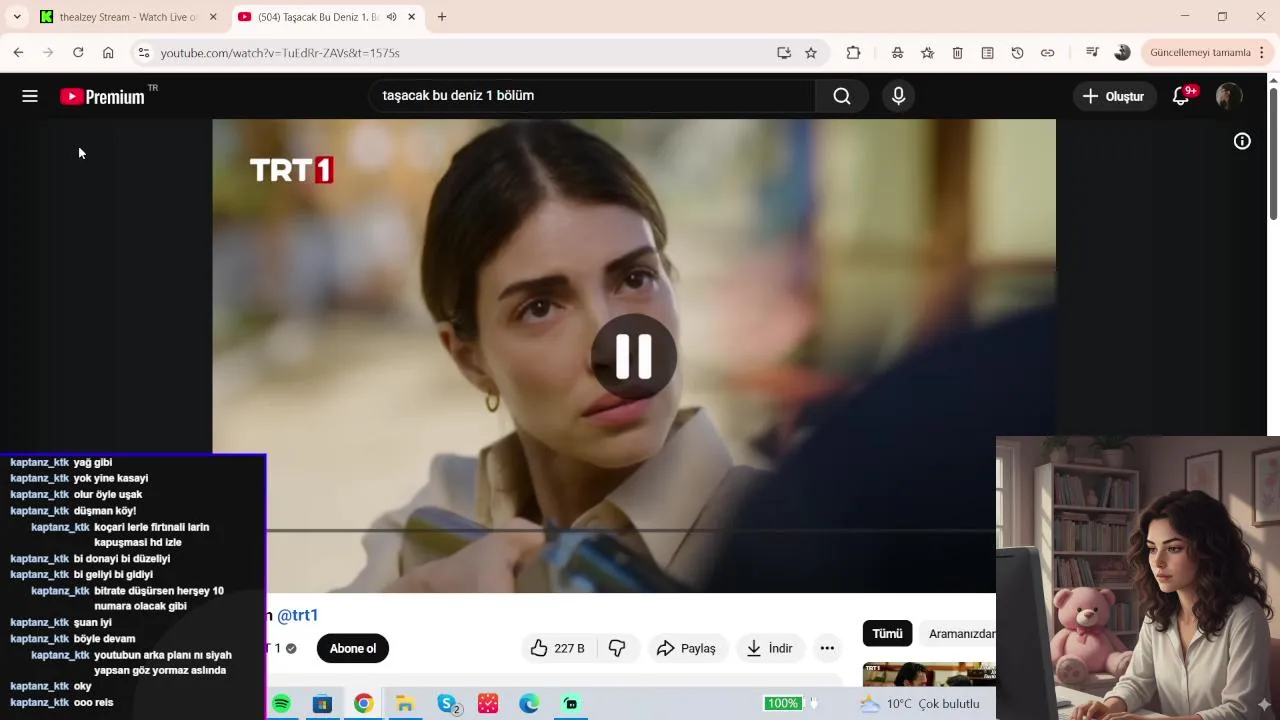Switch to thealzey Stream Kick tab
The height and width of the screenshot is (720, 1280).
(x=128, y=17)
